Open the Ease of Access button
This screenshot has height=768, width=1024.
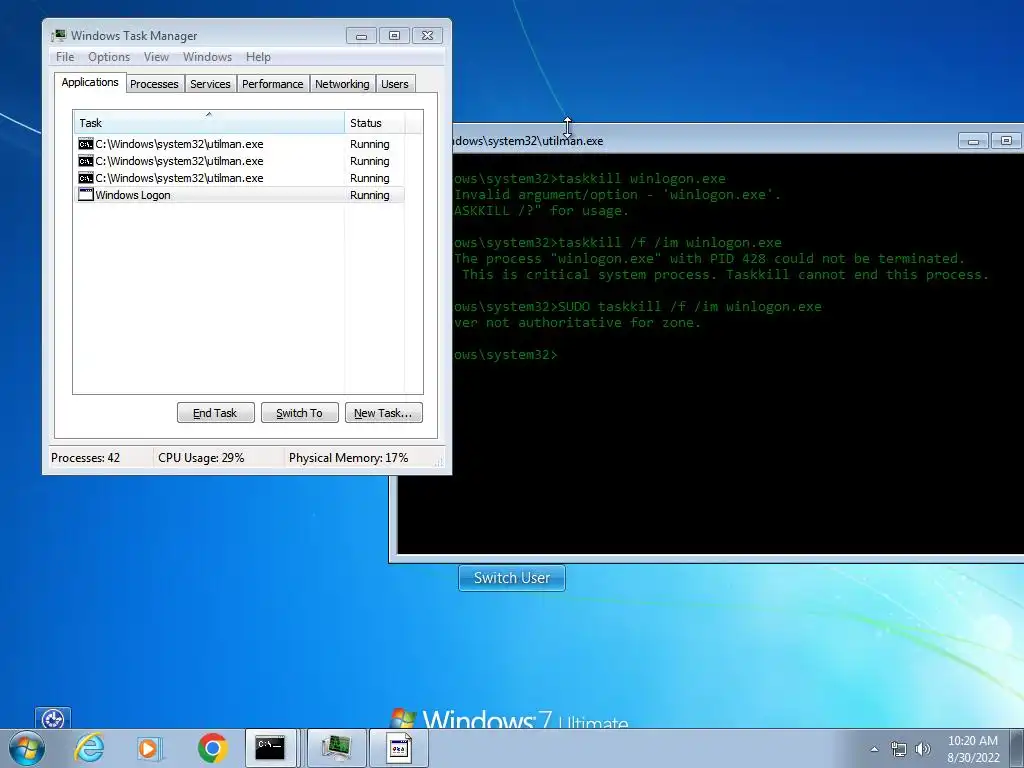[x=52, y=719]
